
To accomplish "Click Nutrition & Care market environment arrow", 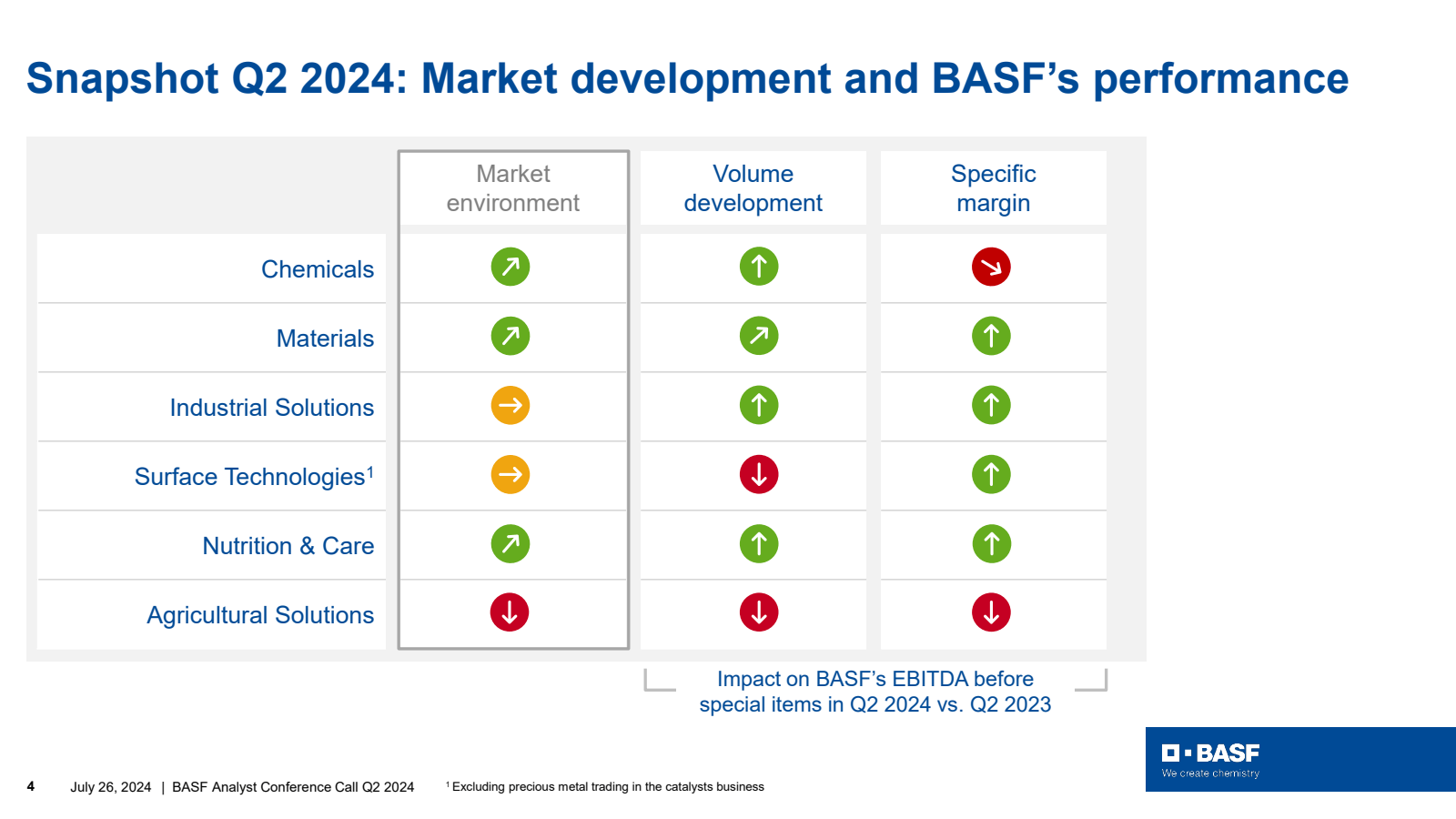I will 511,543.
